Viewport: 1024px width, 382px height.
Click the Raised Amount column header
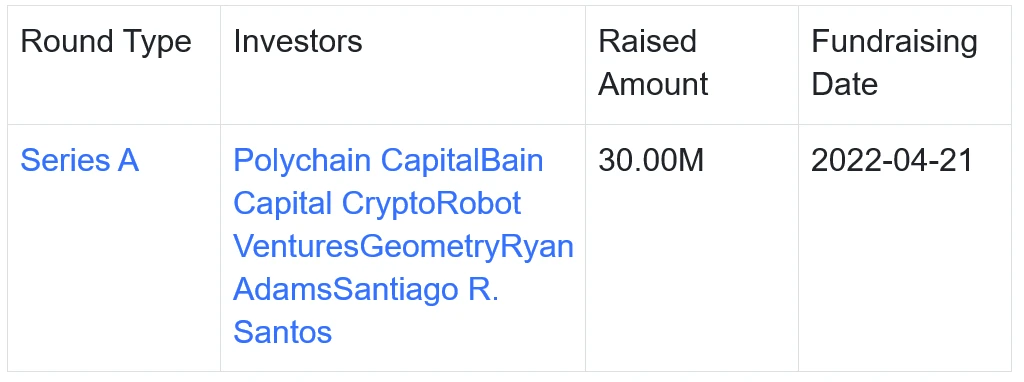653,63
